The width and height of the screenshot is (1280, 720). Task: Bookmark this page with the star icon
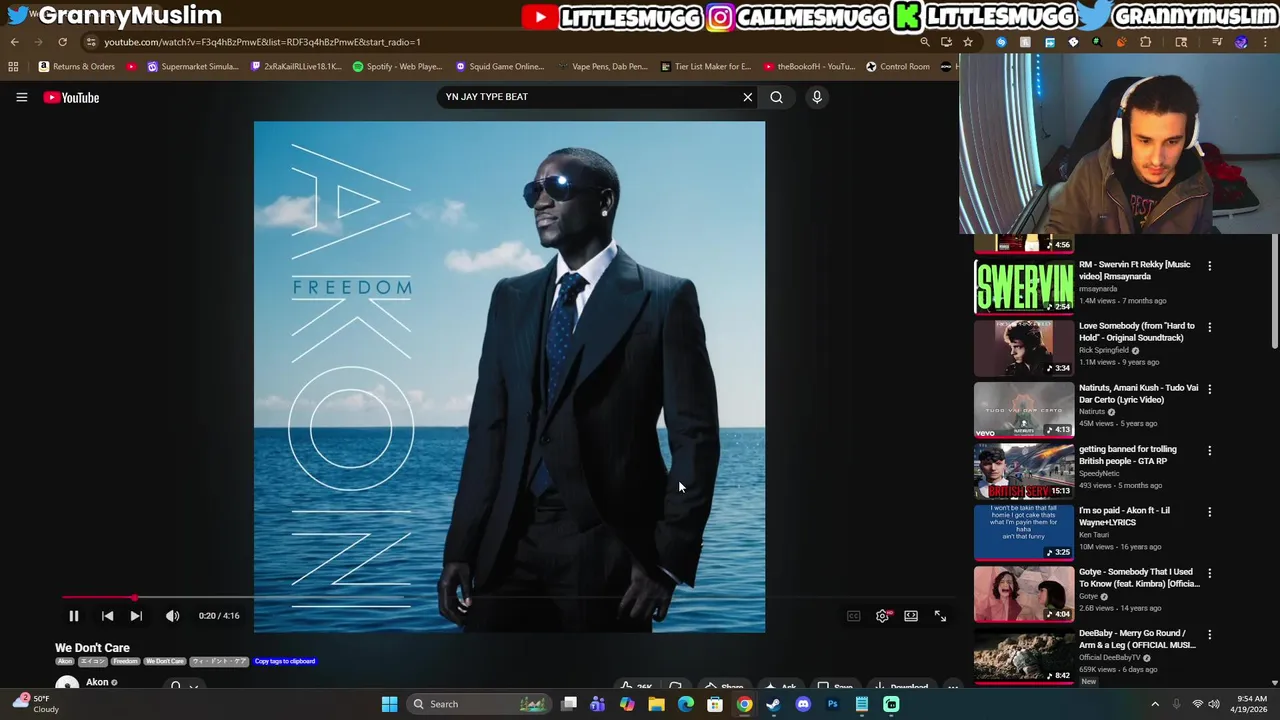coord(968,42)
